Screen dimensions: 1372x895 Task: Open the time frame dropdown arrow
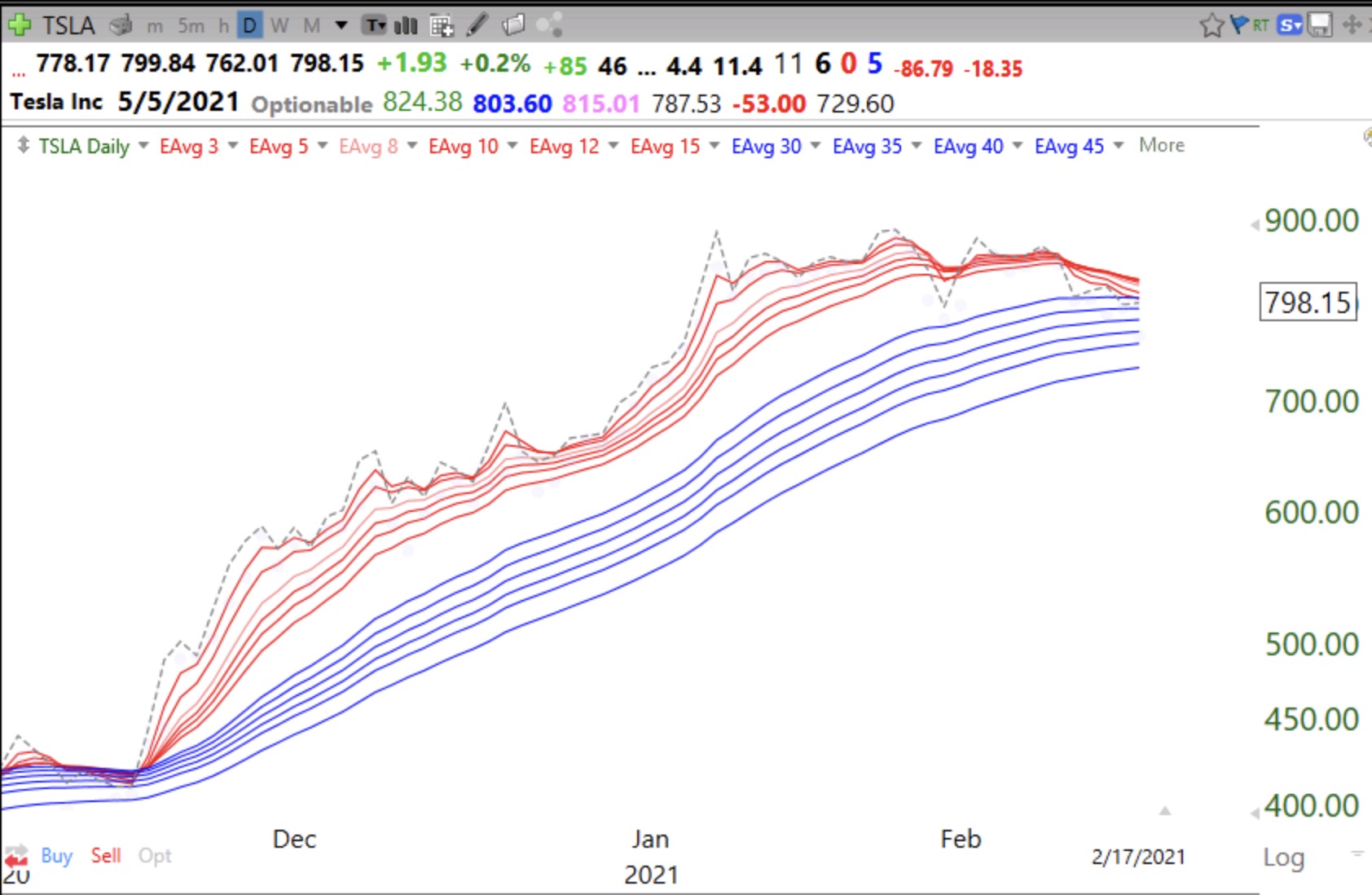click(x=341, y=26)
